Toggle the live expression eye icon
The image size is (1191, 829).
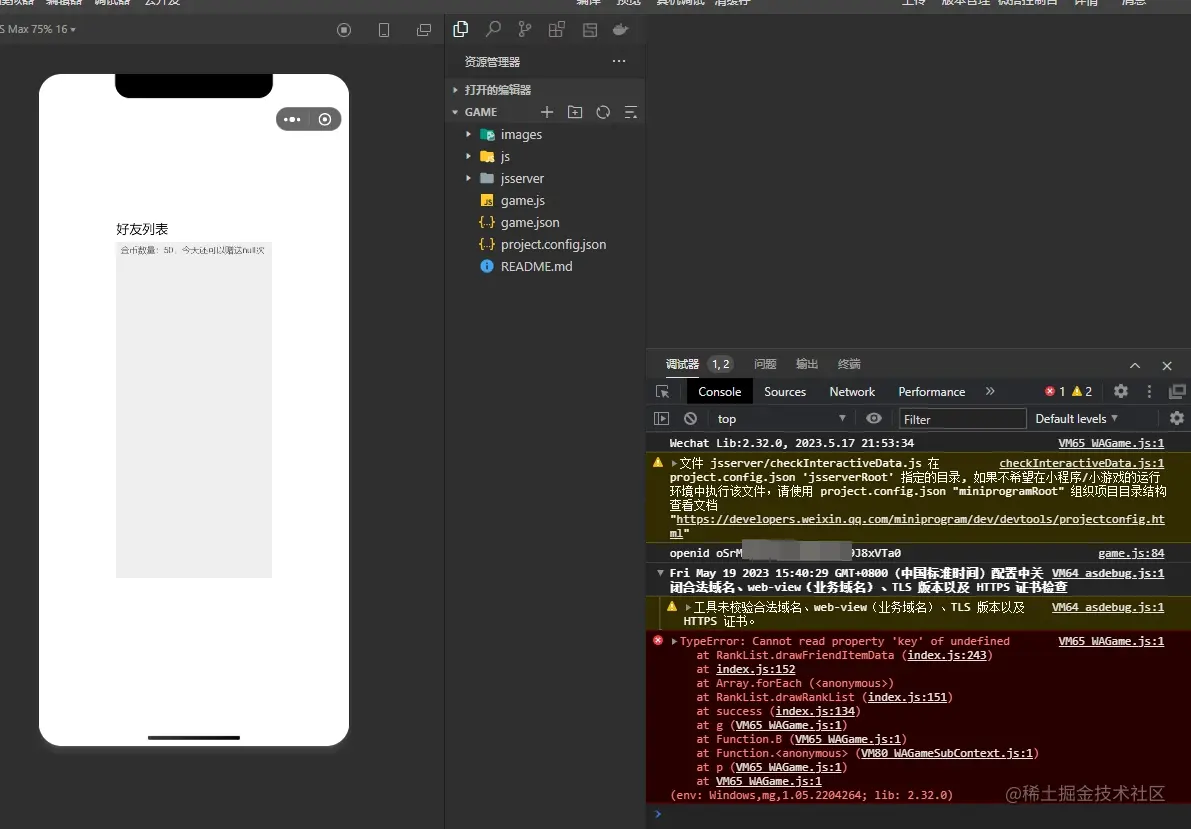click(x=874, y=419)
